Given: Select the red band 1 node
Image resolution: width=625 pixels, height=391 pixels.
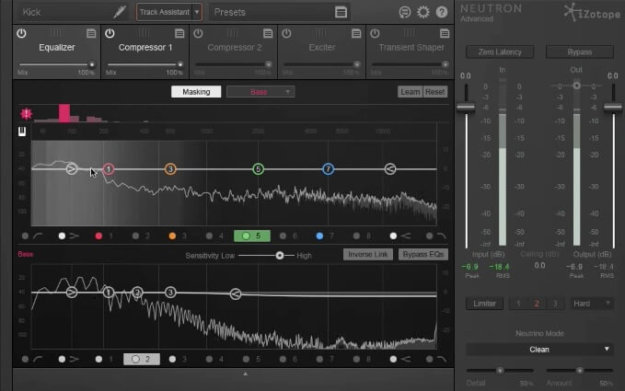Looking at the screenshot, I should pos(108,169).
